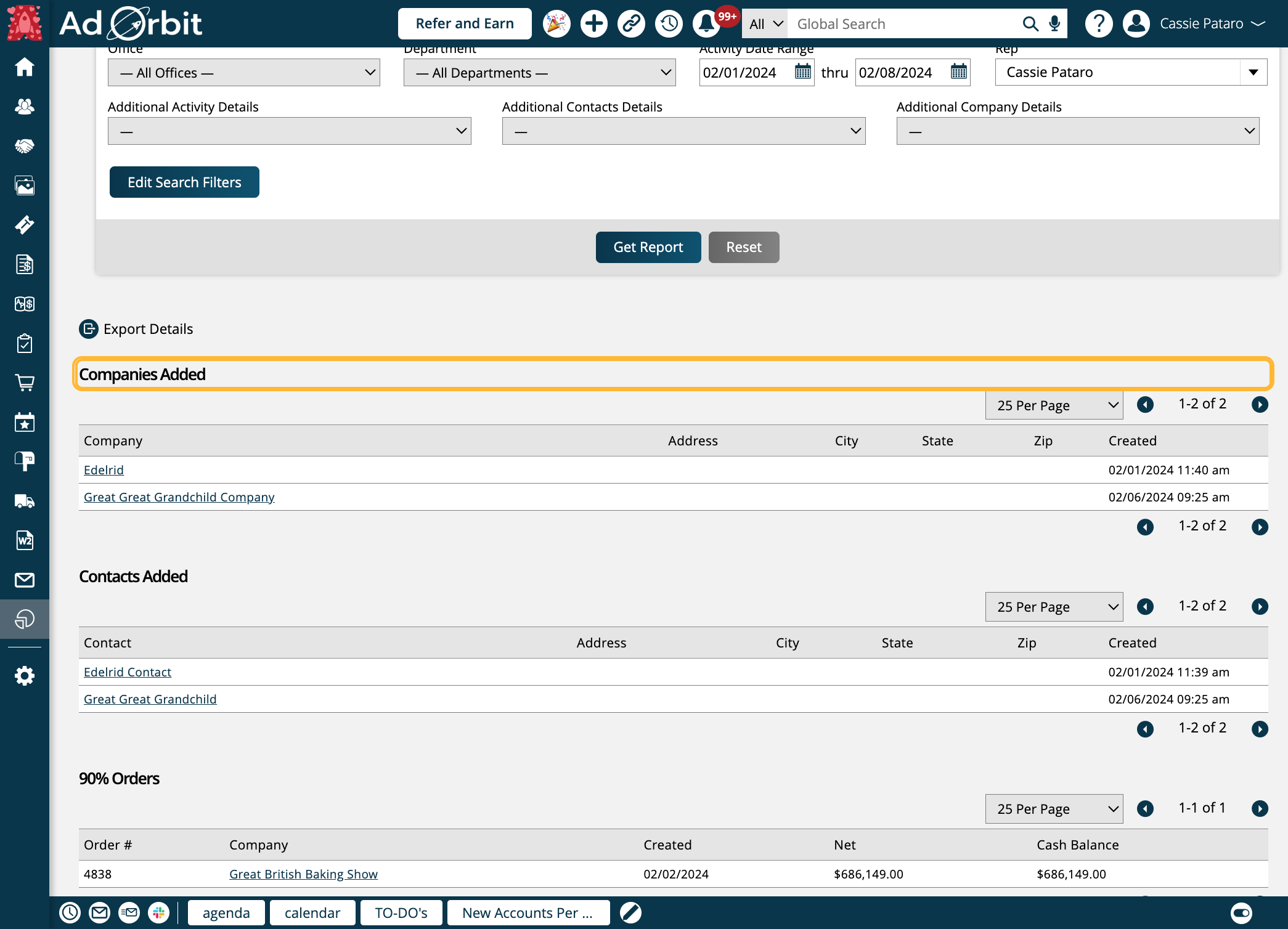Expand the All Offices dropdown
This screenshot has width=1288, height=929.
click(x=243, y=73)
